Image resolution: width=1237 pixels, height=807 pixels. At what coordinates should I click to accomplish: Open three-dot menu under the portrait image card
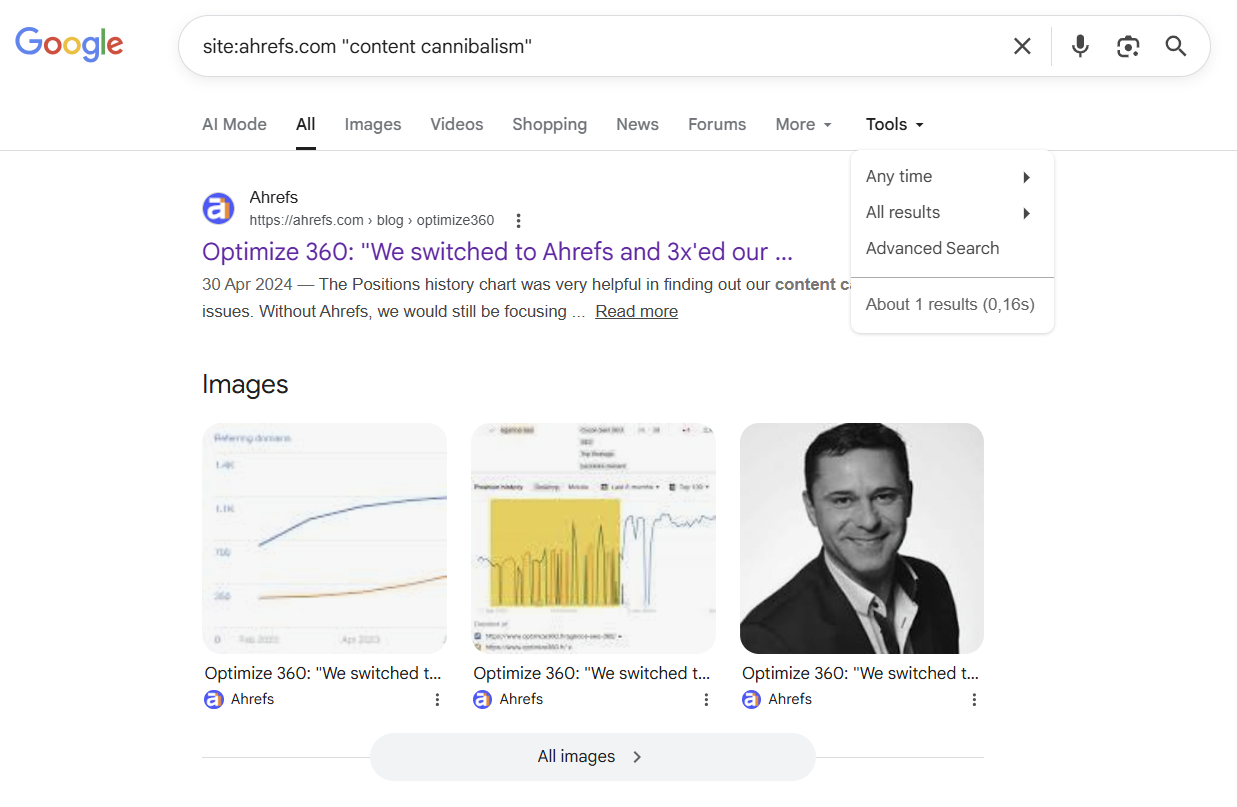pyautogui.click(x=974, y=700)
